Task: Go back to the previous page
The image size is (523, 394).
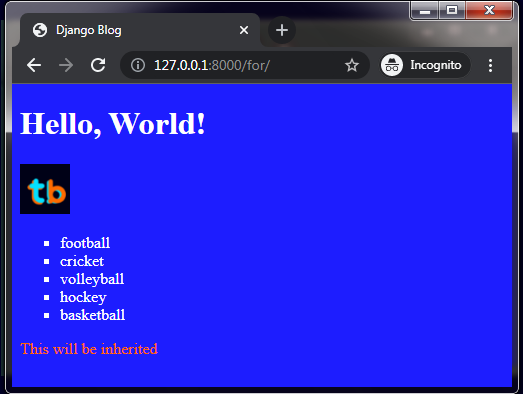Action: (34, 65)
